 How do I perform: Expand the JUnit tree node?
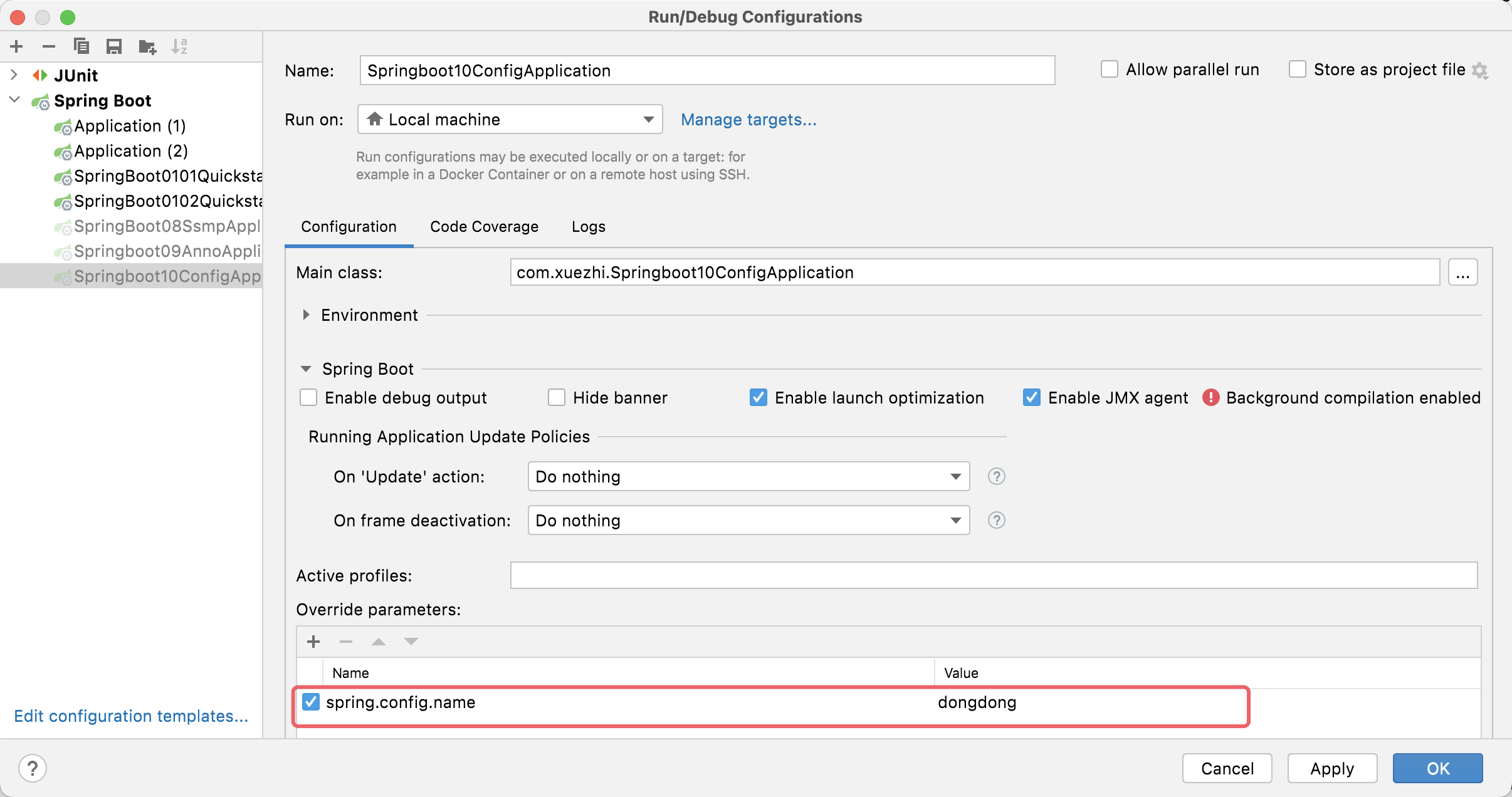coord(14,75)
